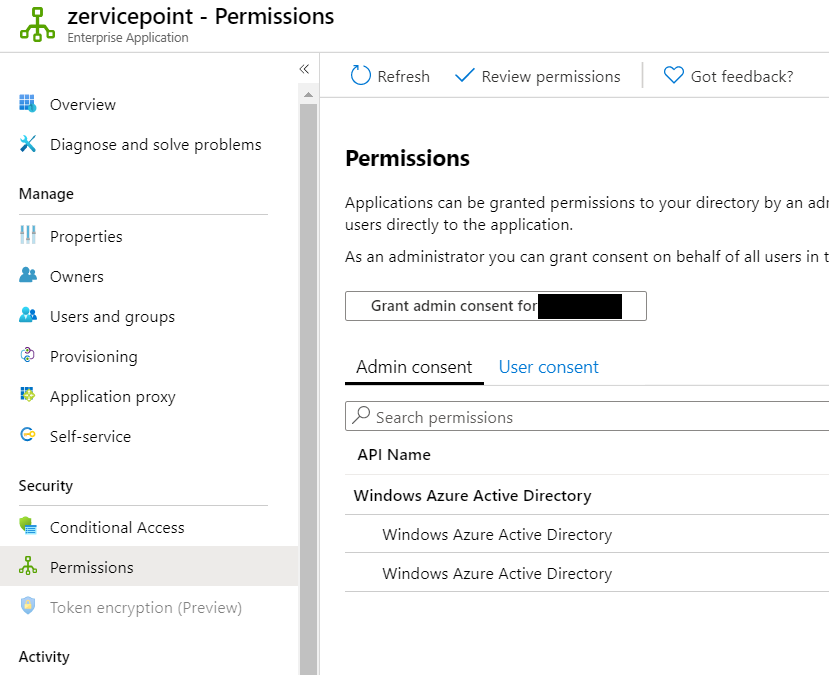Open the Got feedback link

point(728,76)
